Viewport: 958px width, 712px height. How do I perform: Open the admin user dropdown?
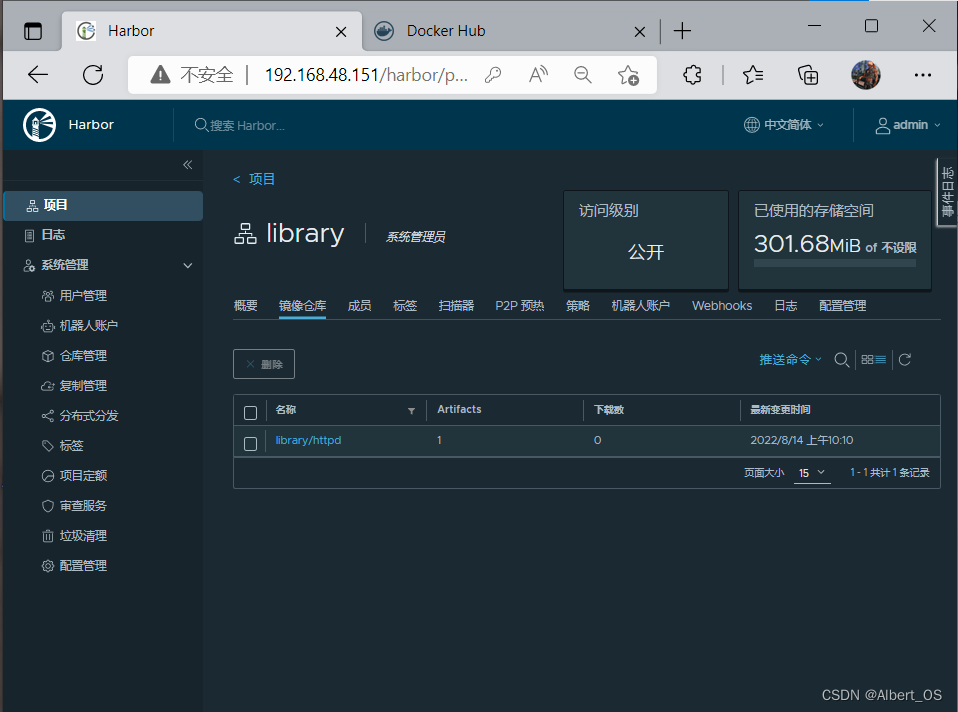coord(908,125)
